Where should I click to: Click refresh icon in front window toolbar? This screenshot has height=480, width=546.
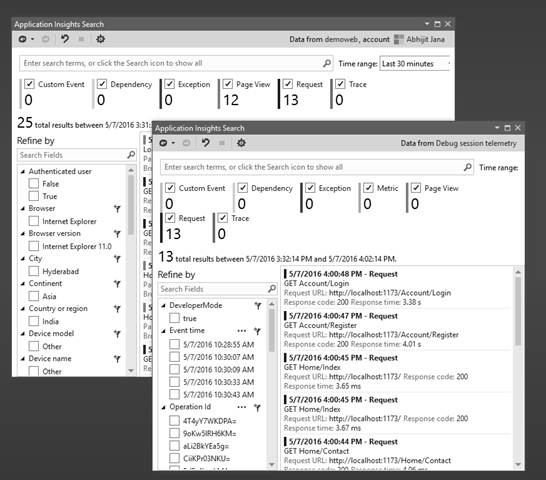pyautogui.click(x=163, y=143)
